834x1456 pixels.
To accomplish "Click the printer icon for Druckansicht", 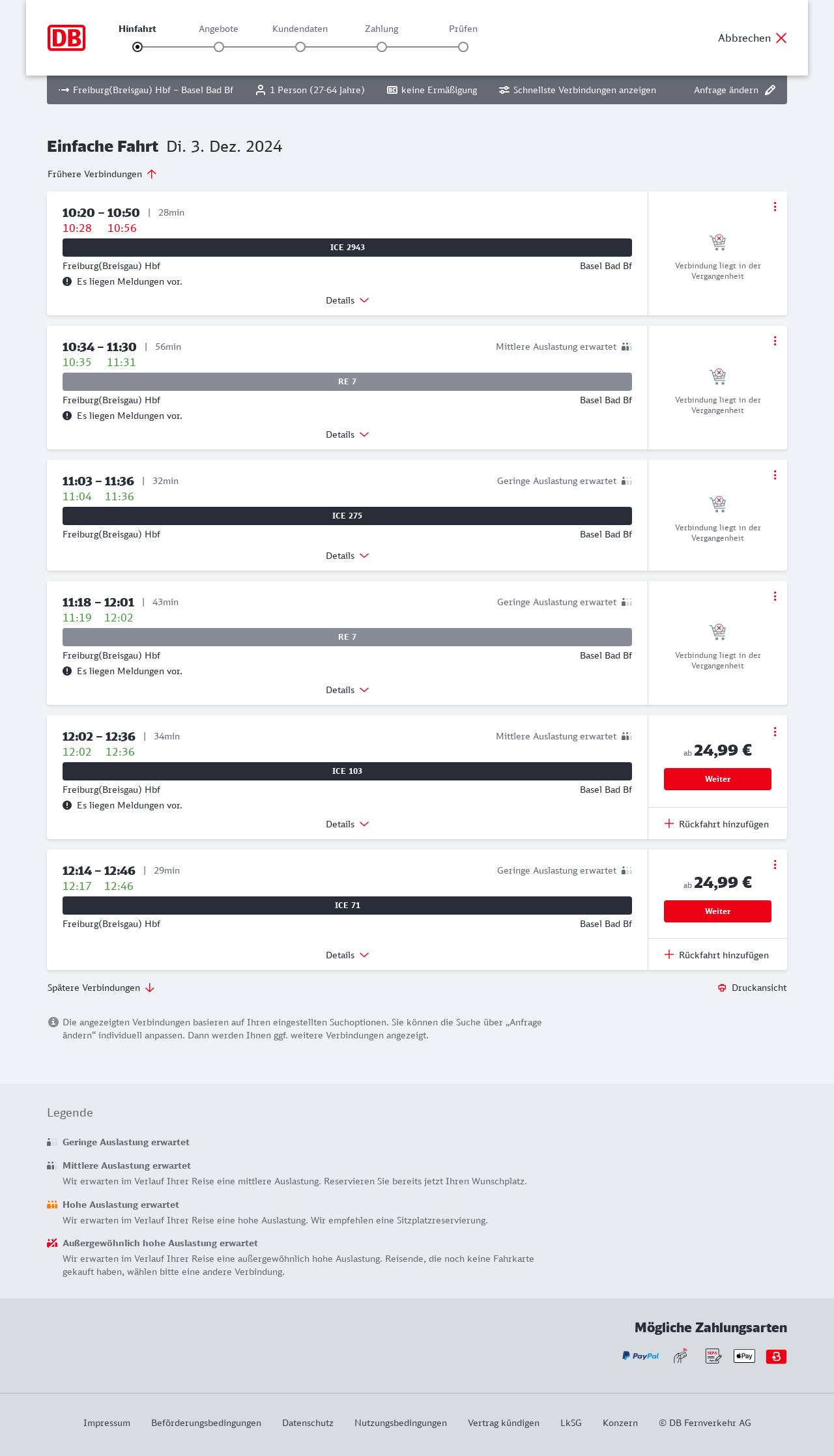I will click(722, 988).
